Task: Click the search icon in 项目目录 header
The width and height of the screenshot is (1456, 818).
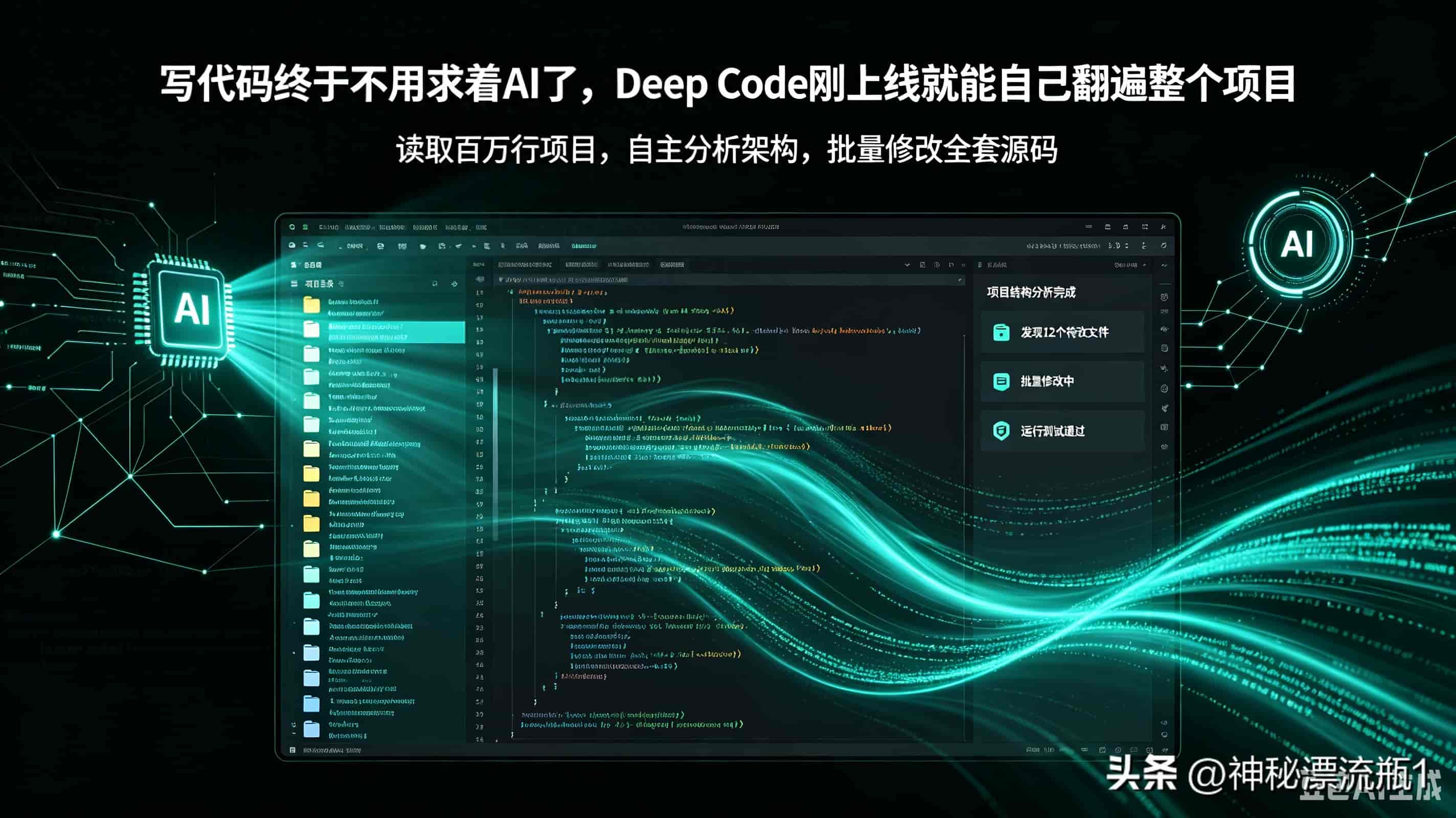Action: point(435,284)
